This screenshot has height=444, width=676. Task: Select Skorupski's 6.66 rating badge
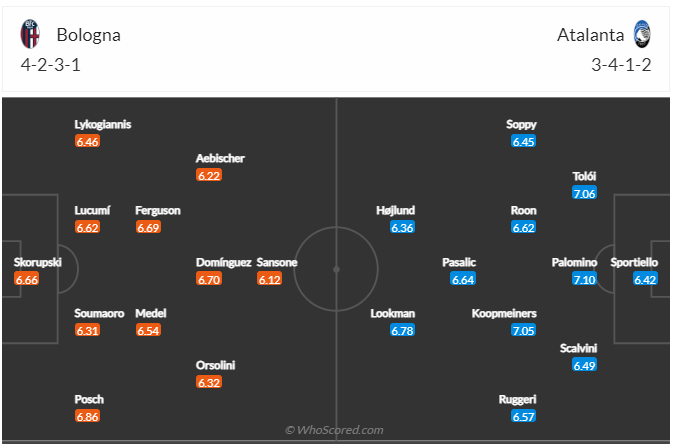coord(27,279)
